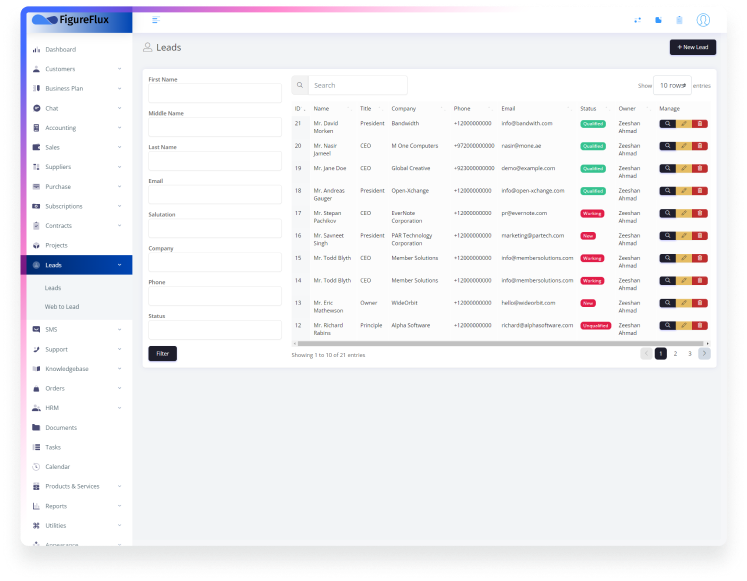Click the table Search input

click(x=358, y=85)
